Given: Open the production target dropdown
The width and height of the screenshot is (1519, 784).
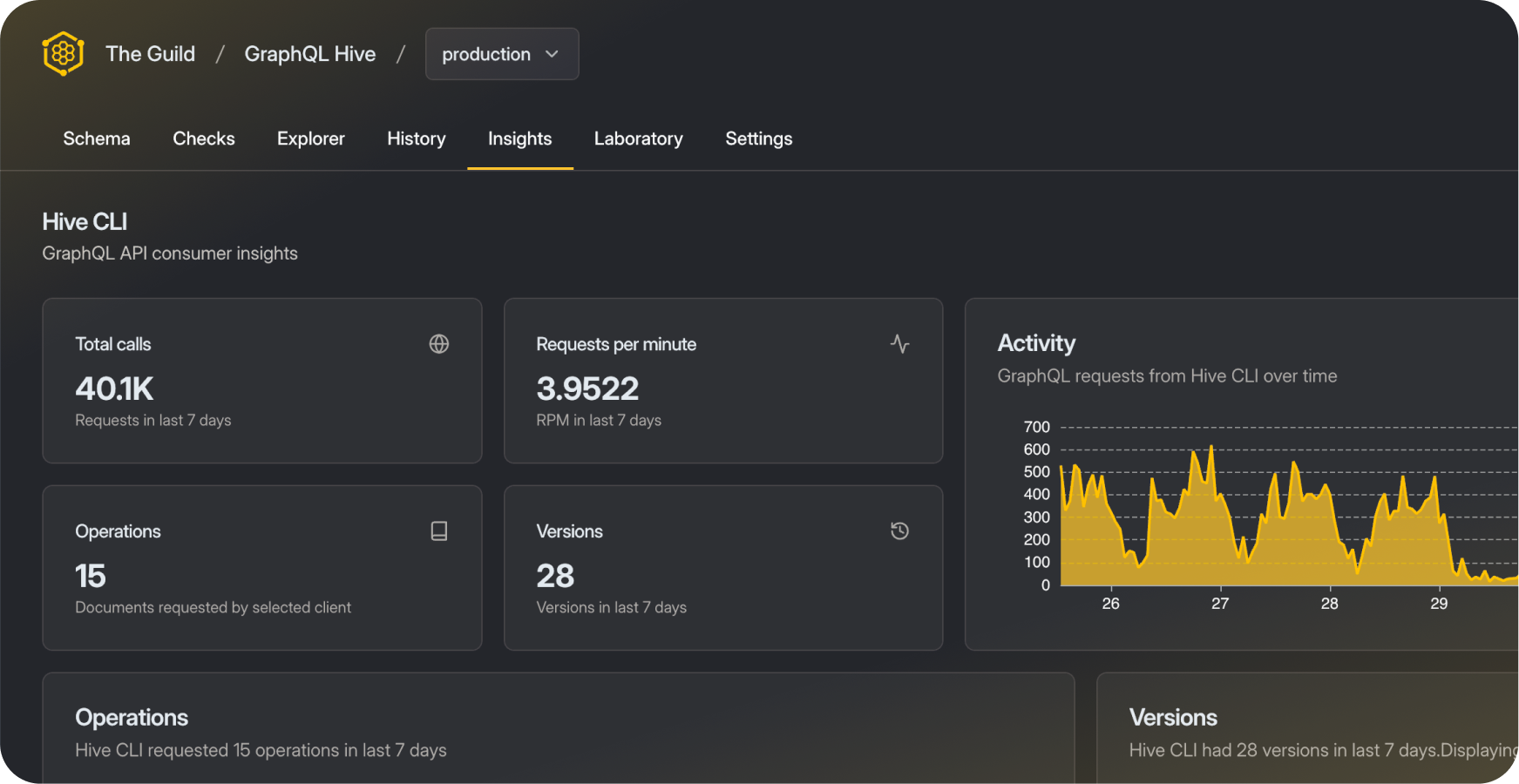Looking at the screenshot, I should (501, 53).
